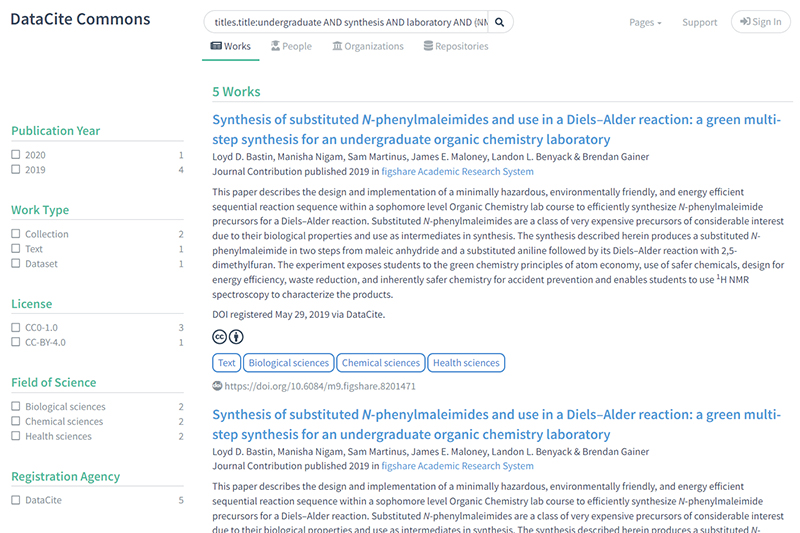Screen dimensions: 800x533
Task: Open the first work title link
Action: [497, 129]
